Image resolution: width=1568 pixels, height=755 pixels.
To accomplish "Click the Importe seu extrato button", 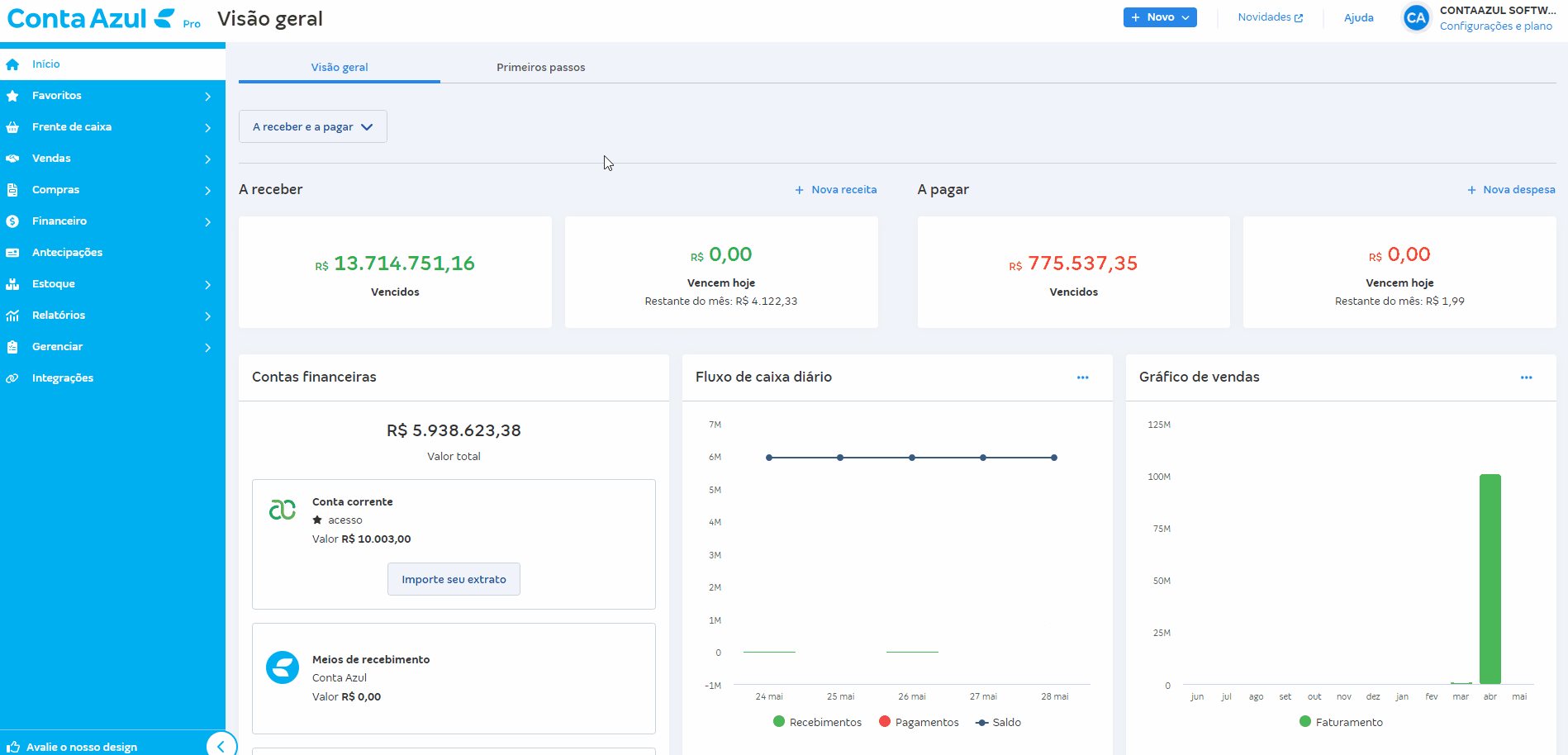I will [x=454, y=579].
